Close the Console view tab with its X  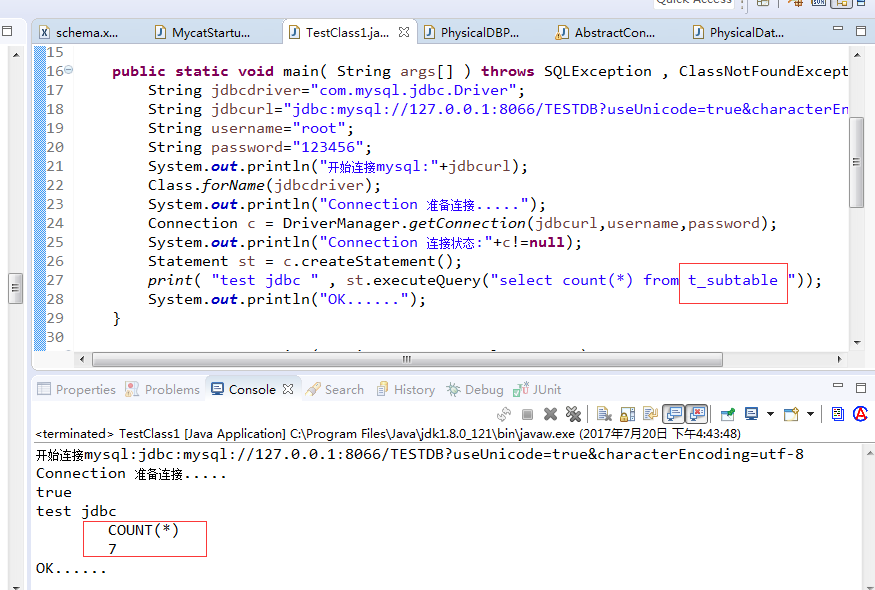pos(288,389)
